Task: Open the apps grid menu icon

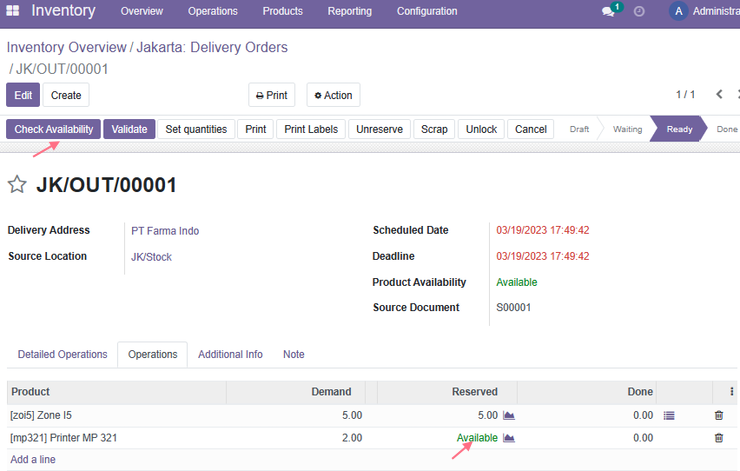Action: click(x=13, y=11)
